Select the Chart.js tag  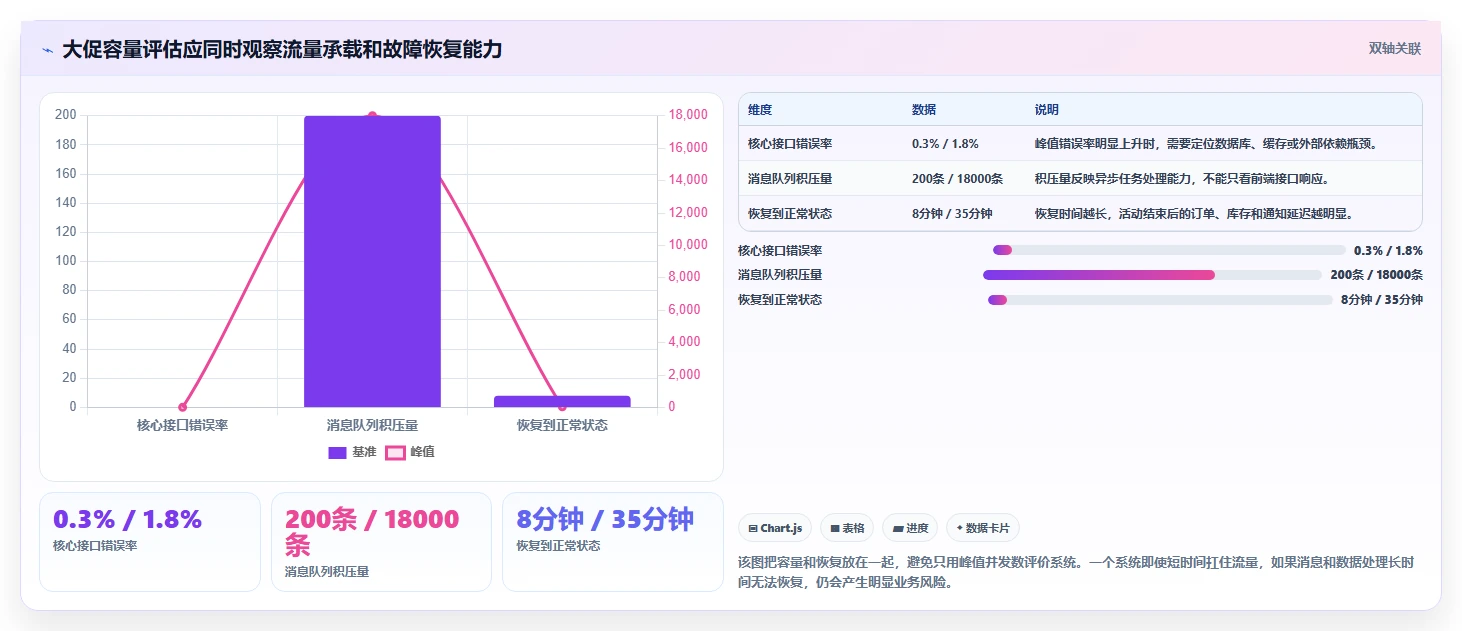(775, 528)
